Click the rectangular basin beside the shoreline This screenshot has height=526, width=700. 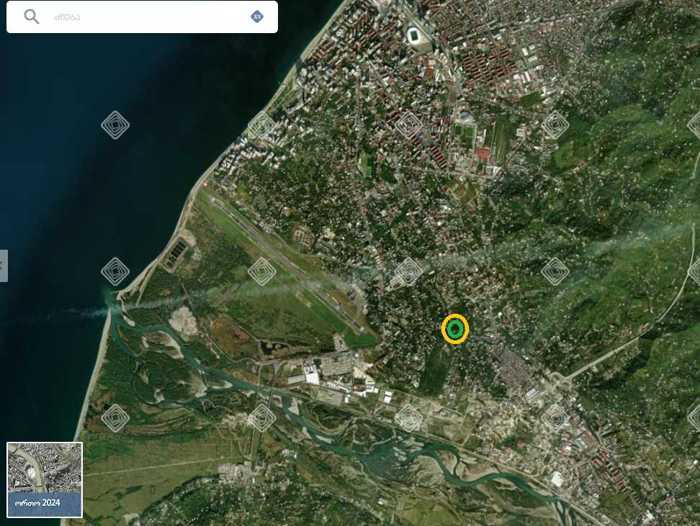click(174, 251)
